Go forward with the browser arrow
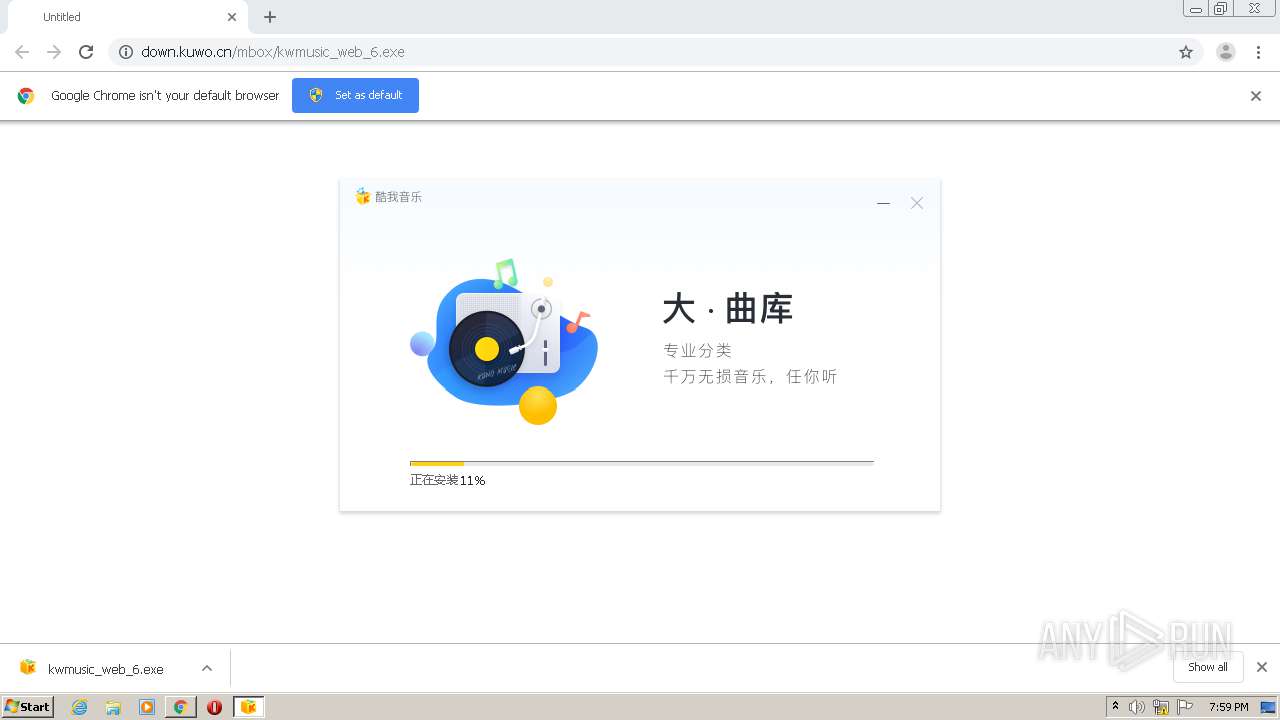Screen dimensions: 1280x720 click(x=54, y=52)
